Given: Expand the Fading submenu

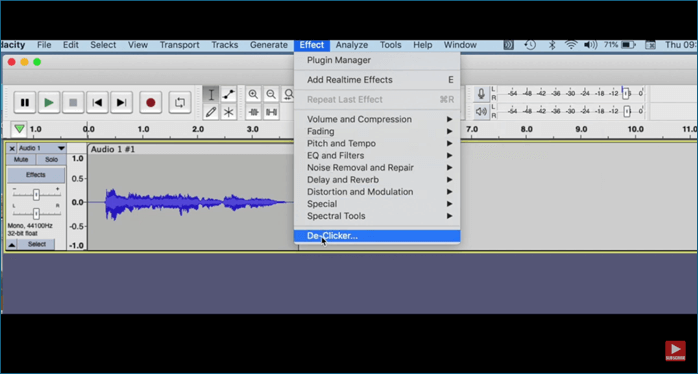Looking at the screenshot, I should pos(377,131).
